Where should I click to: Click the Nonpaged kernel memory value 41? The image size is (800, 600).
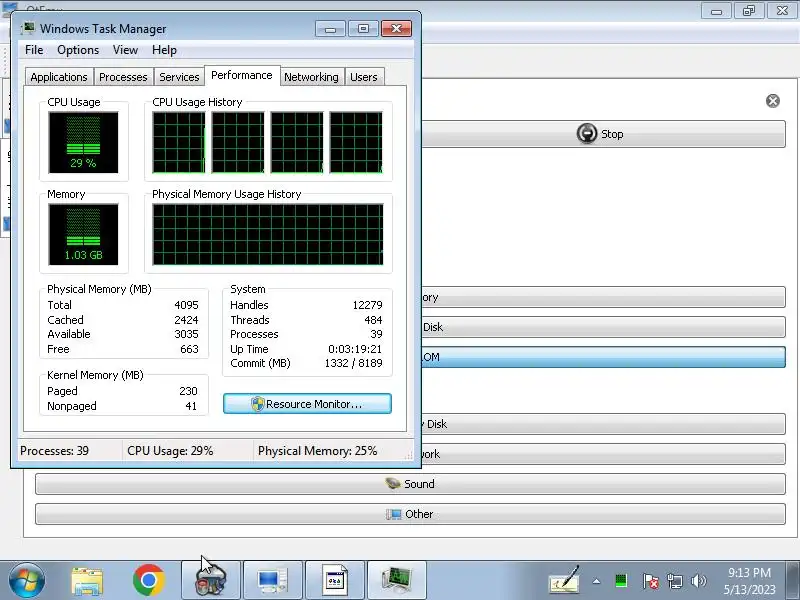coord(191,406)
